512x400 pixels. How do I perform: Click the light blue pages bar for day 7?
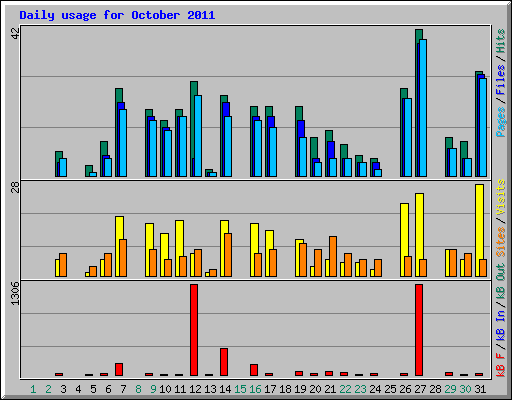(x=123, y=143)
